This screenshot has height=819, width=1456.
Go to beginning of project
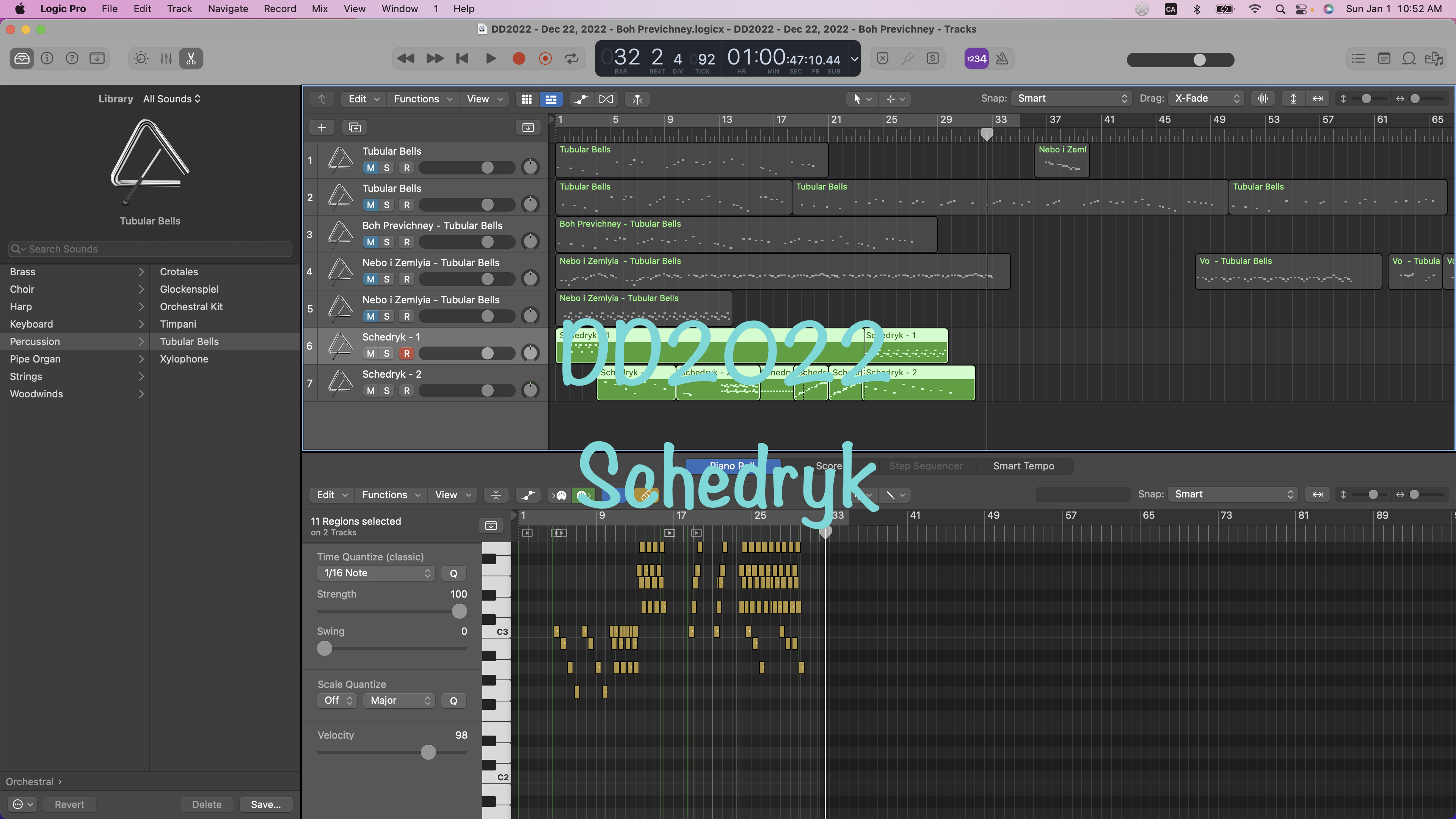(x=462, y=58)
